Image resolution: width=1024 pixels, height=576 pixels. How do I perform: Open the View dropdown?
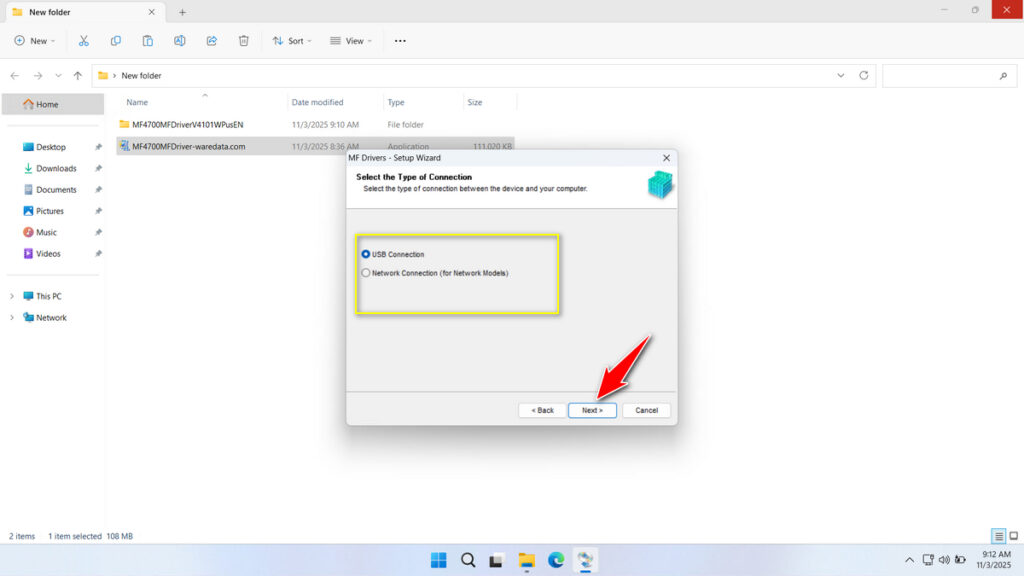coord(351,40)
